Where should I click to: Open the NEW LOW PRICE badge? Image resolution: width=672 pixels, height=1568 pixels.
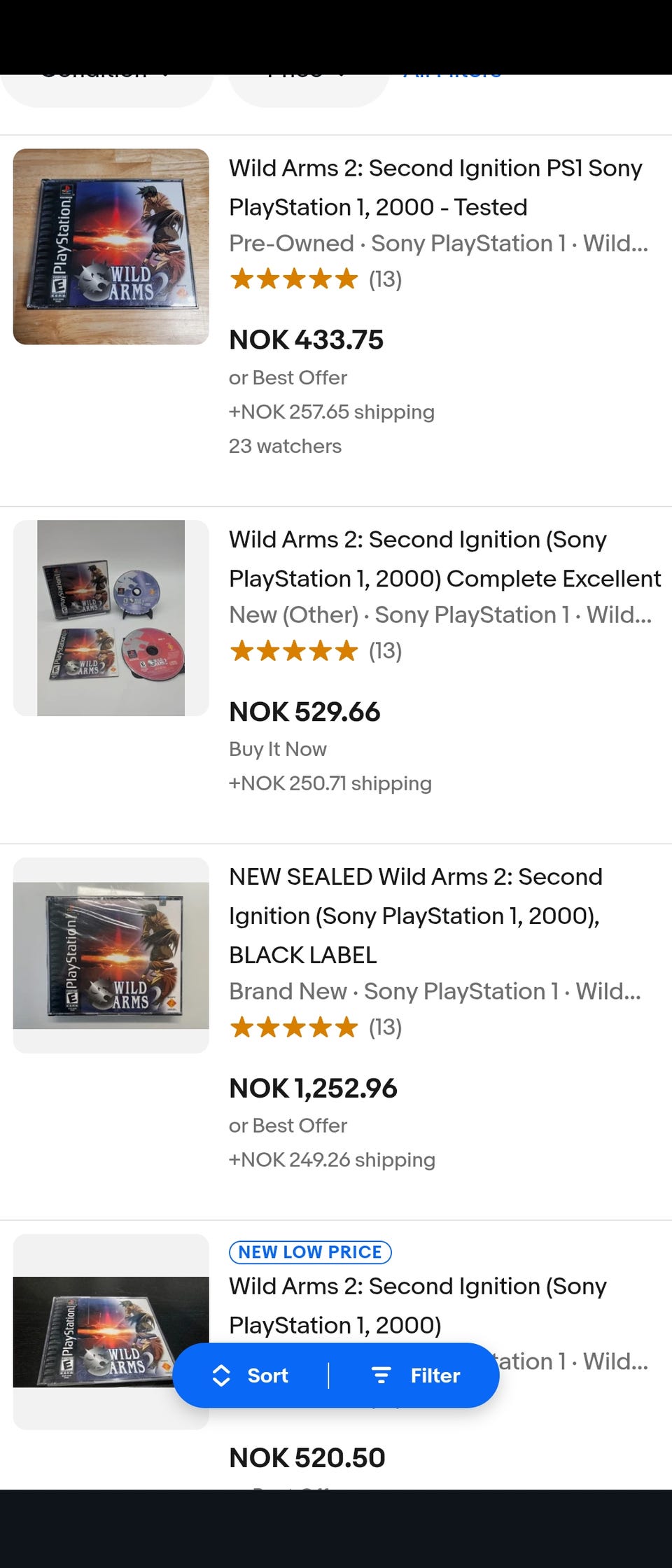click(310, 1252)
